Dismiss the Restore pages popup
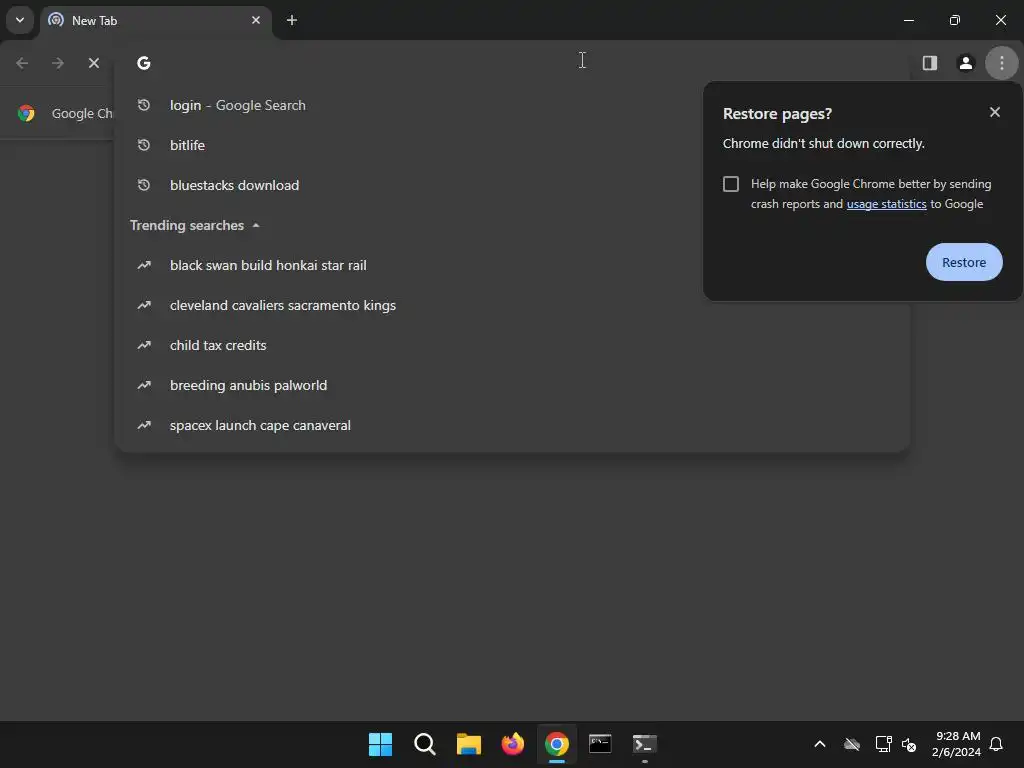This screenshot has height=768, width=1024. tap(995, 112)
